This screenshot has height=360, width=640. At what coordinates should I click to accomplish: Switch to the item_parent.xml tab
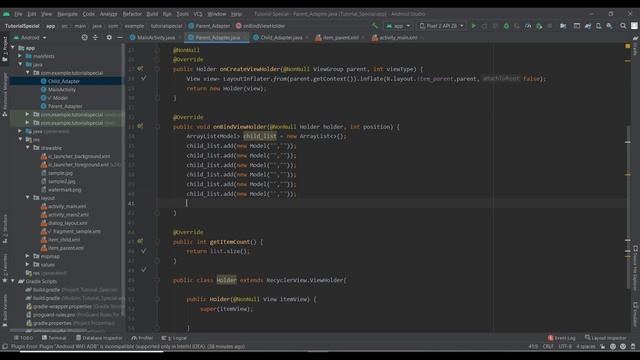click(x=340, y=38)
